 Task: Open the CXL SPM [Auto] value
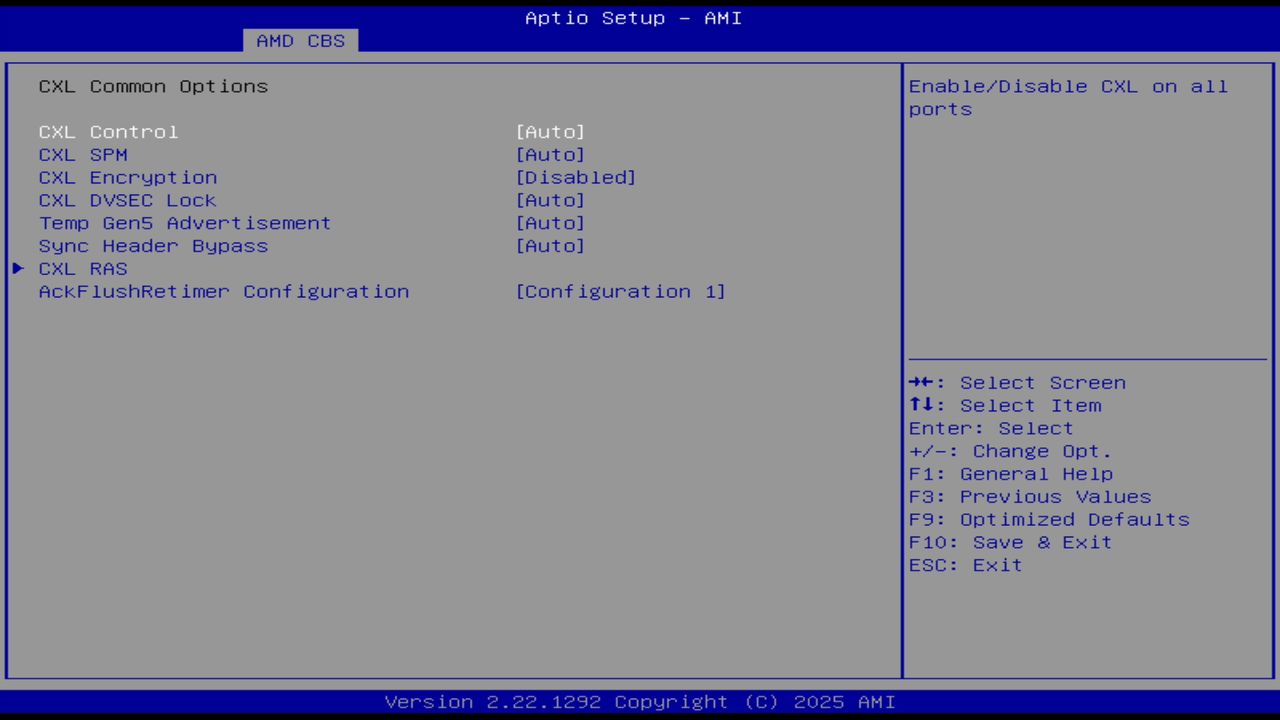pyautogui.click(x=550, y=155)
